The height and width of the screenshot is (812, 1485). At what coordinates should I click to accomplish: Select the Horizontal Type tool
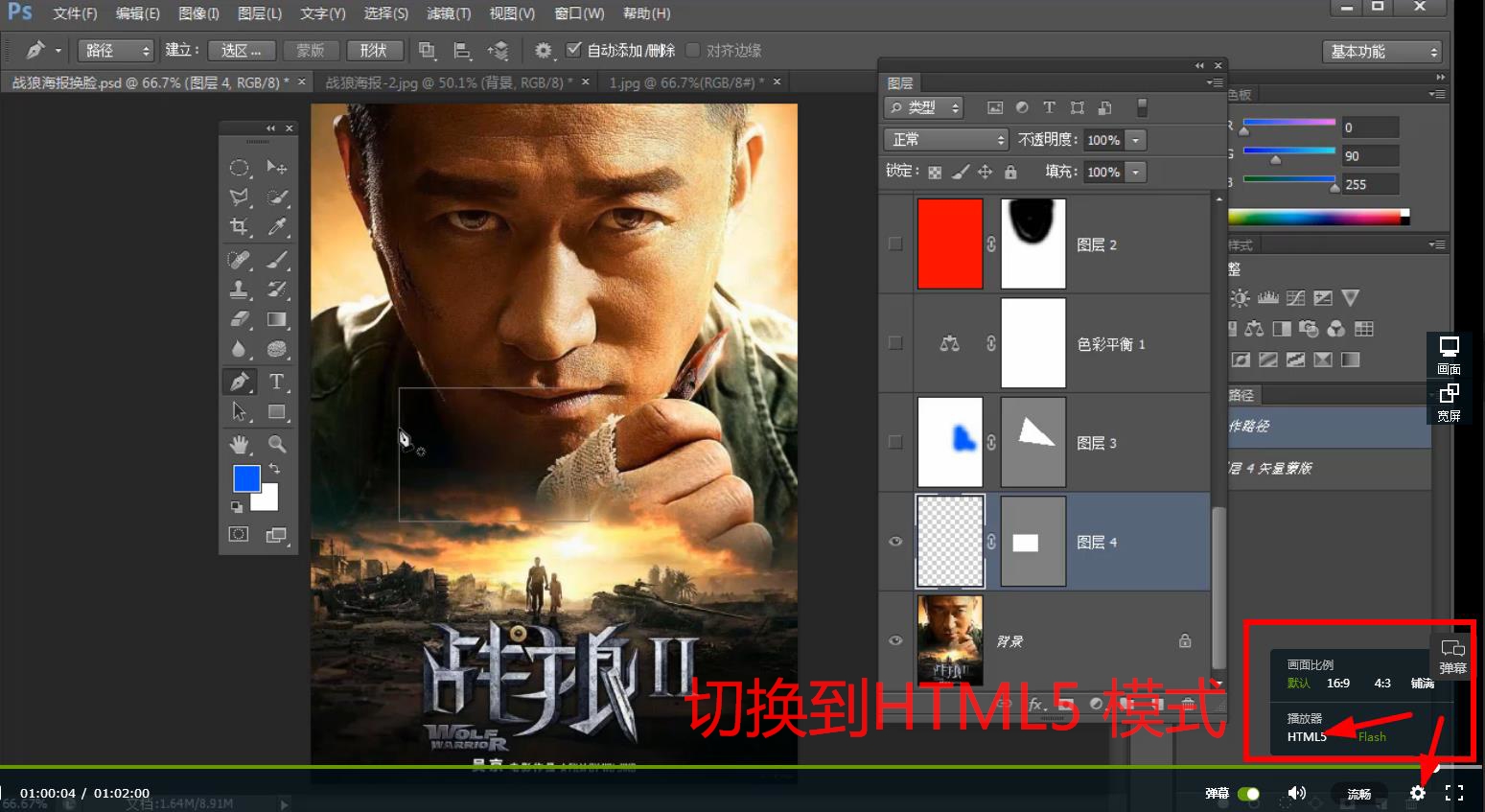click(x=277, y=382)
